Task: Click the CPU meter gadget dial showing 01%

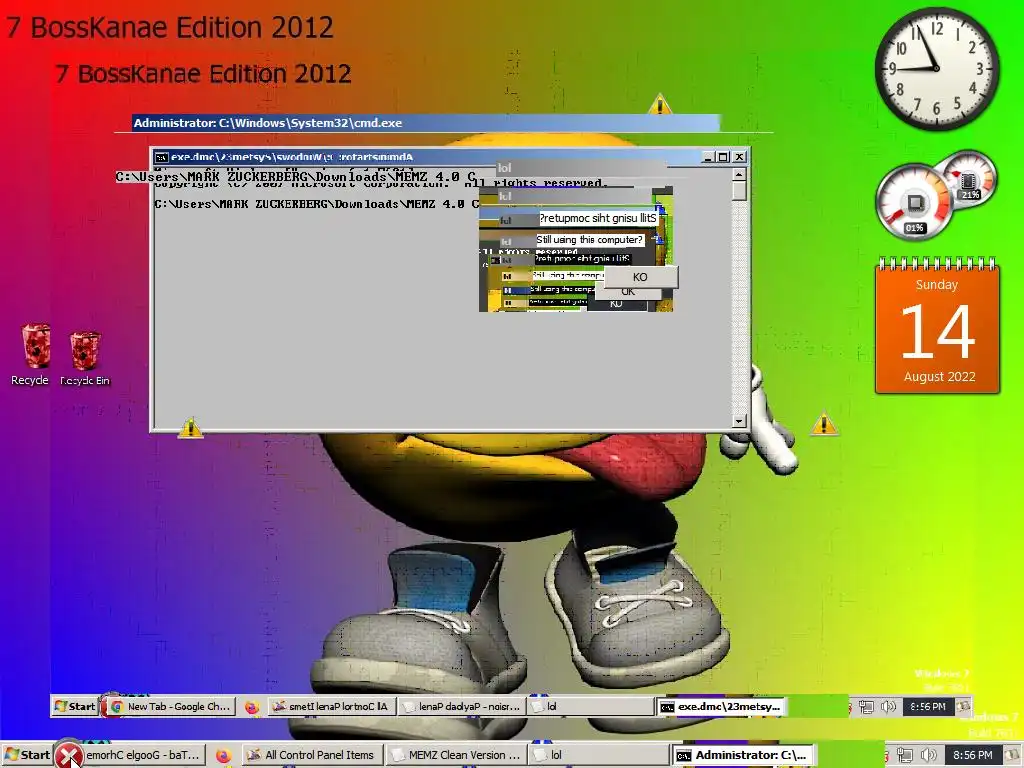Action: click(914, 202)
